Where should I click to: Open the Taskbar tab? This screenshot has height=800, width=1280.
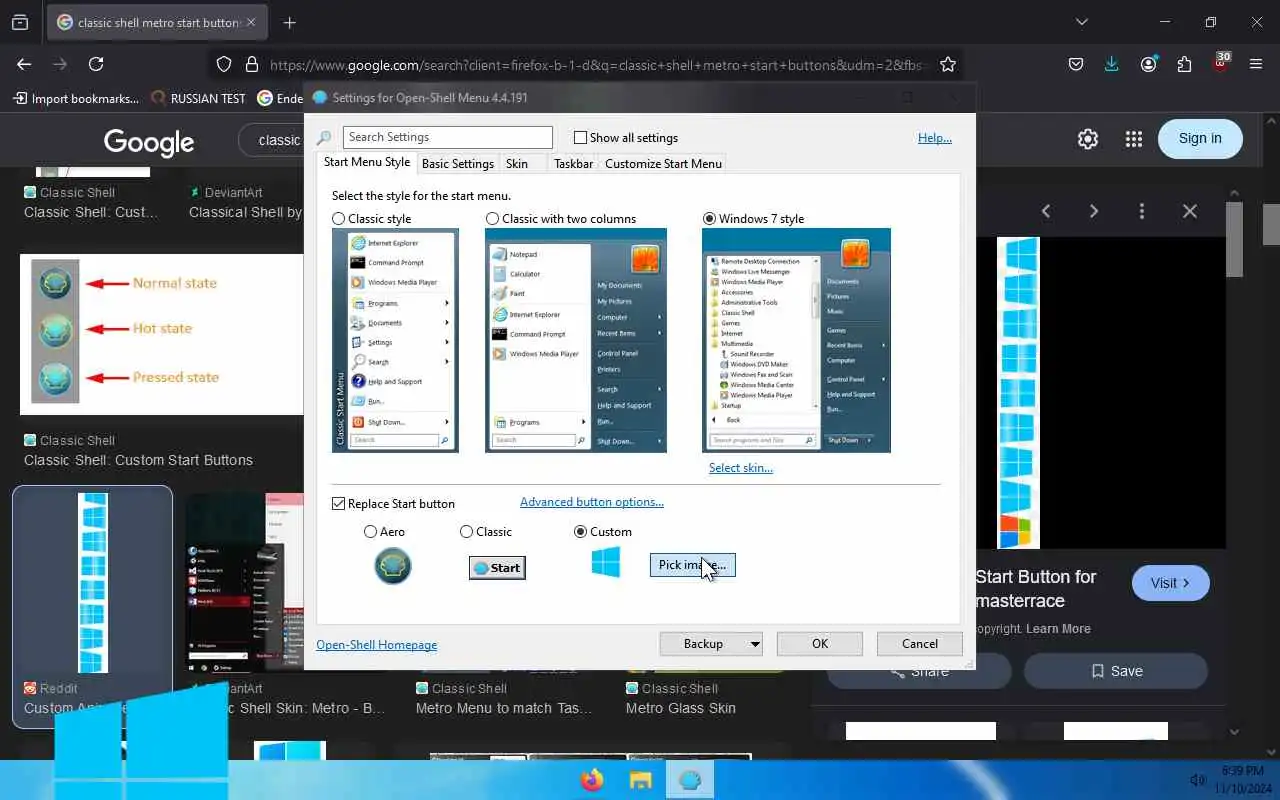[x=574, y=163]
